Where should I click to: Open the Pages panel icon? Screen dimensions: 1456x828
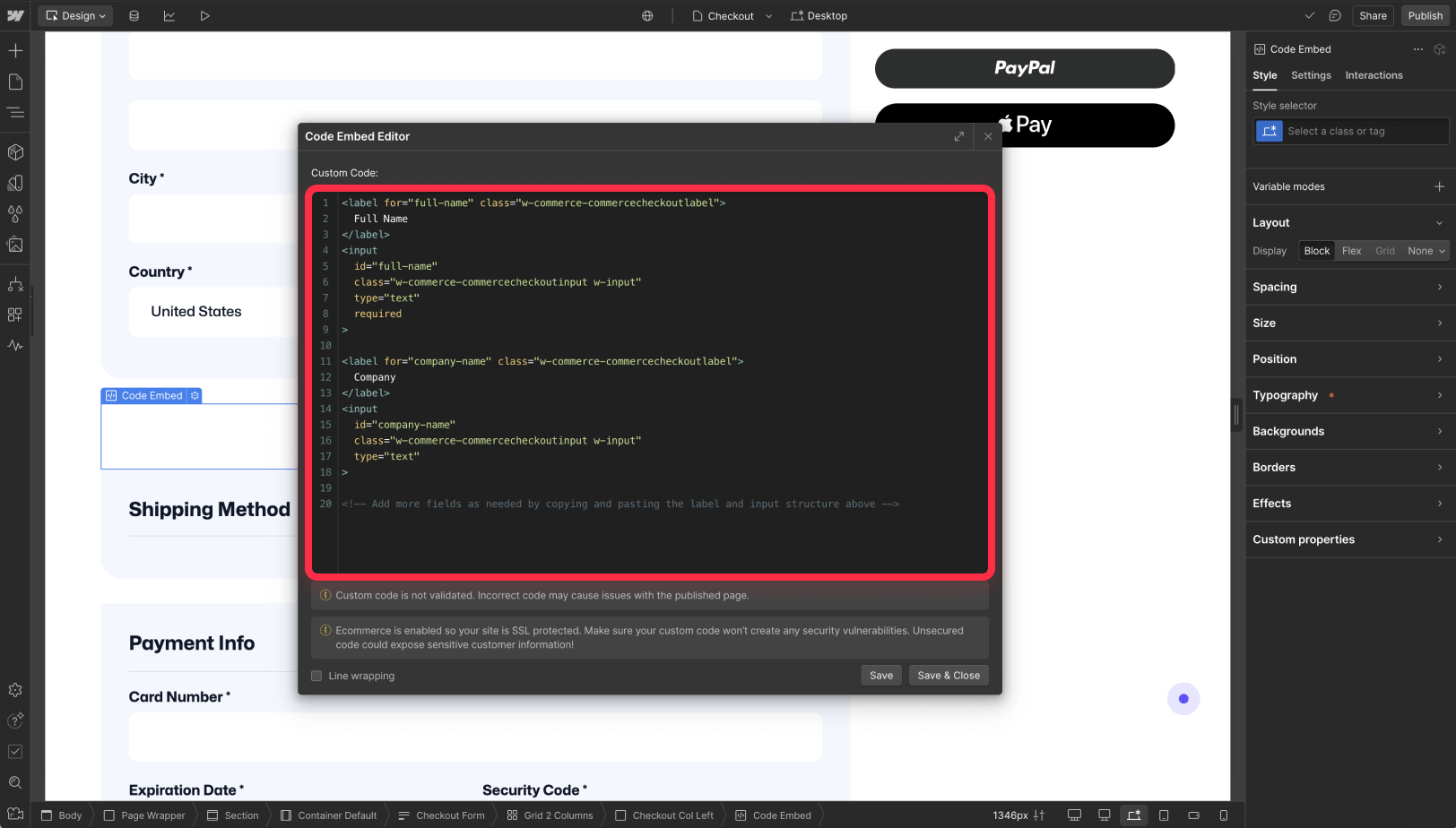coord(15,82)
